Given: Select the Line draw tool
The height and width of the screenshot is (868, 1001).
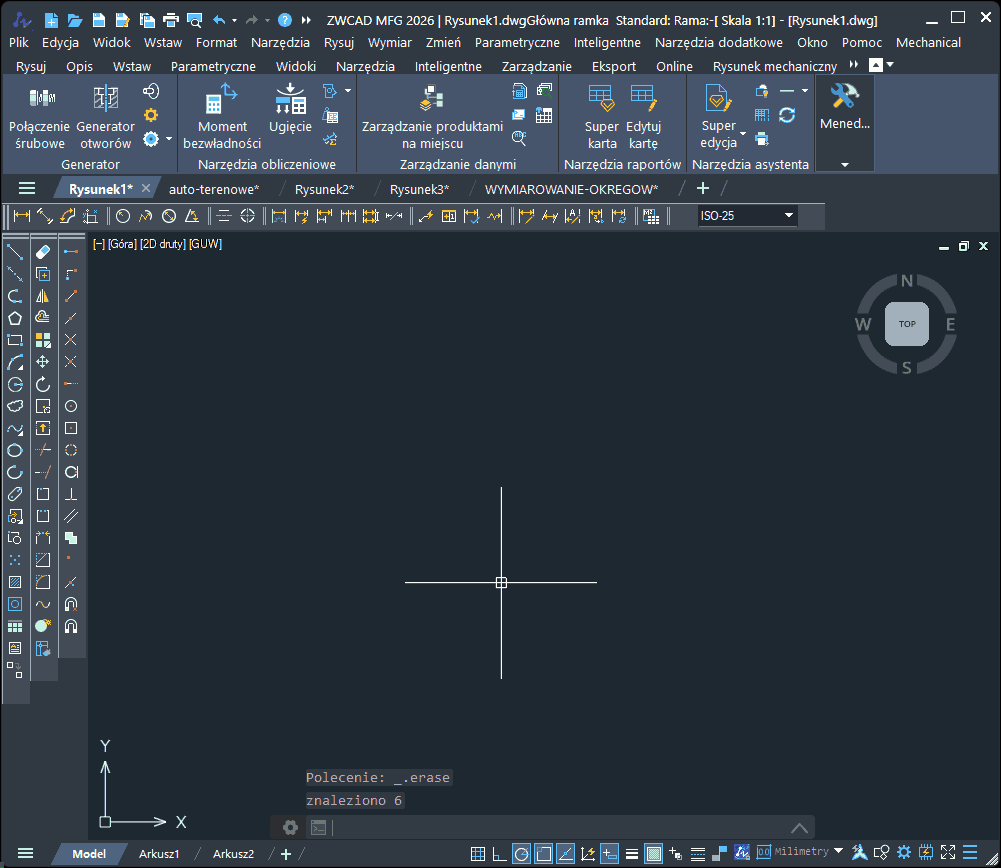Looking at the screenshot, I should click(x=15, y=252).
